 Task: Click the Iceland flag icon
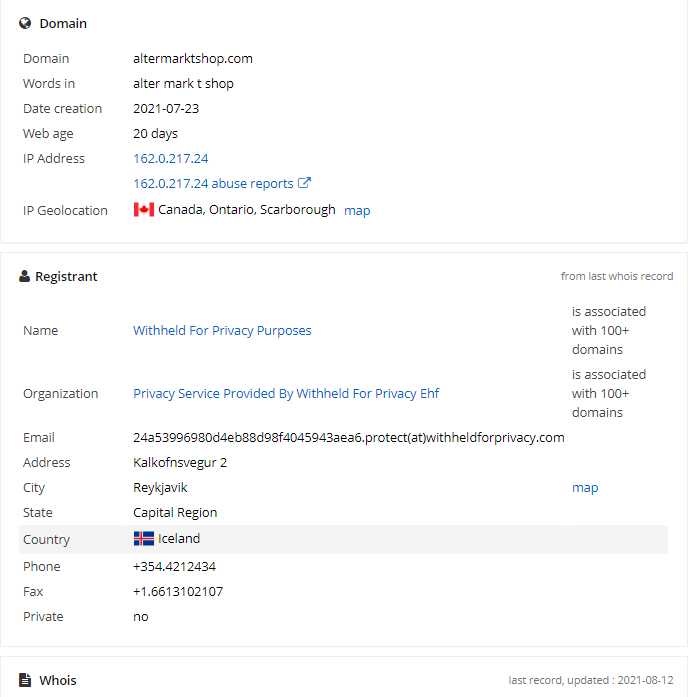(x=144, y=538)
